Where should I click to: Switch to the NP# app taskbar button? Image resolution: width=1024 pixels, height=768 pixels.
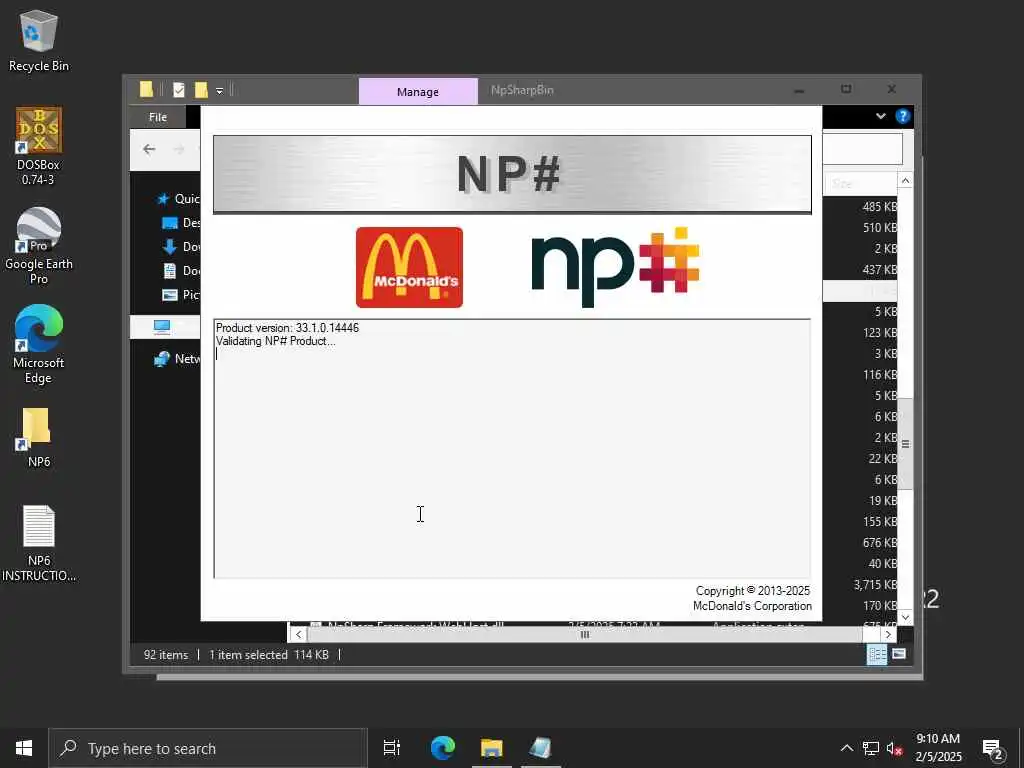coord(541,748)
